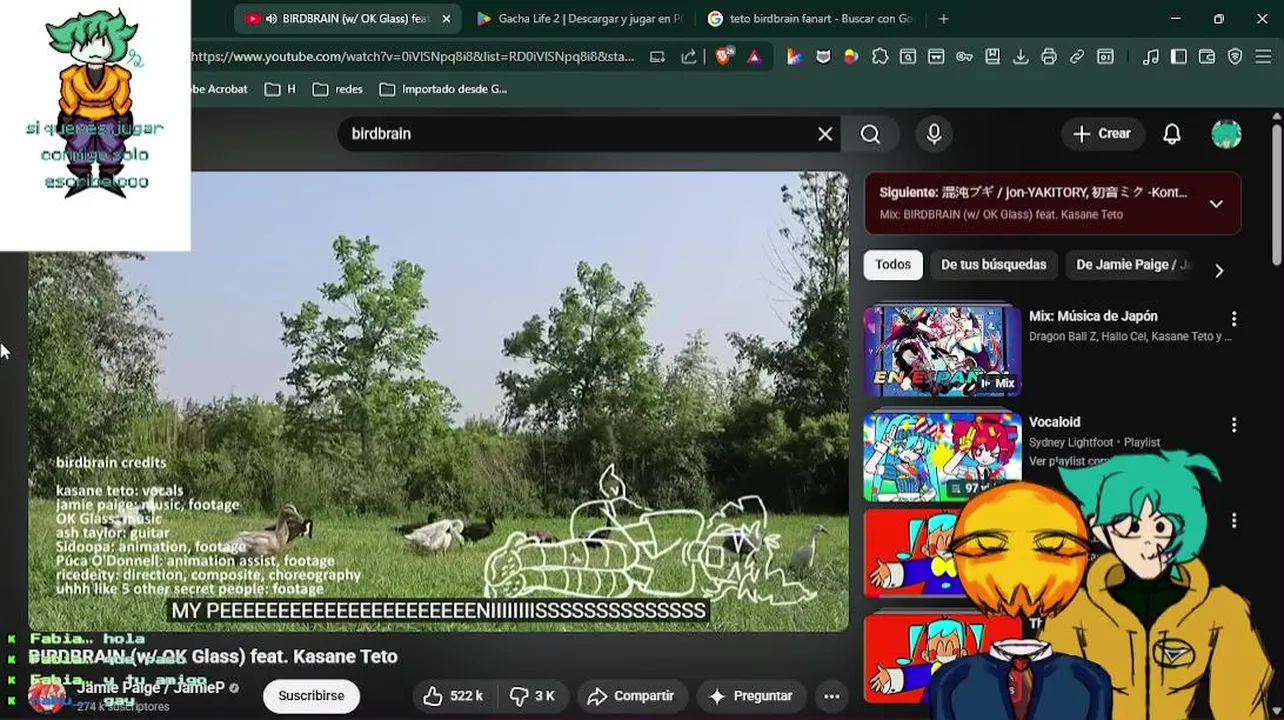Click the video player showing ducks

[x=438, y=402]
